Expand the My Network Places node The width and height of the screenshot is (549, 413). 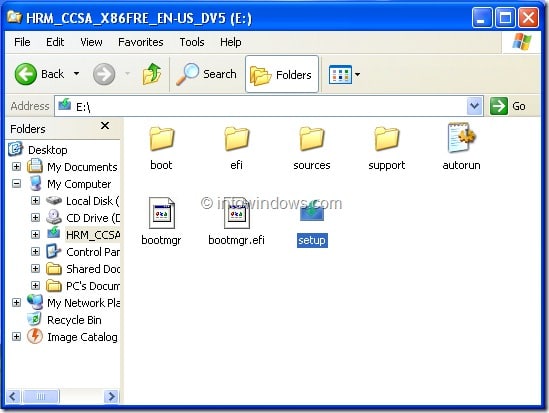(x=16, y=302)
